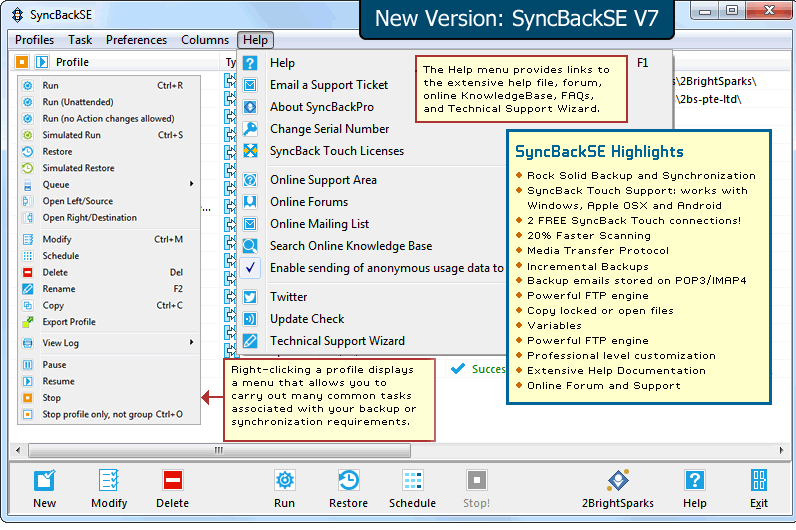Screen dimensions: 796x530
Task: Open Online Support Area entry
Action: [x=323, y=180]
